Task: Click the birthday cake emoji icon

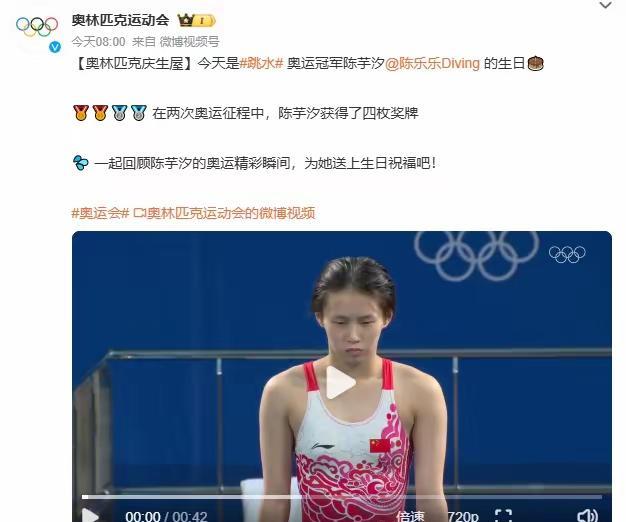Action: (536, 63)
